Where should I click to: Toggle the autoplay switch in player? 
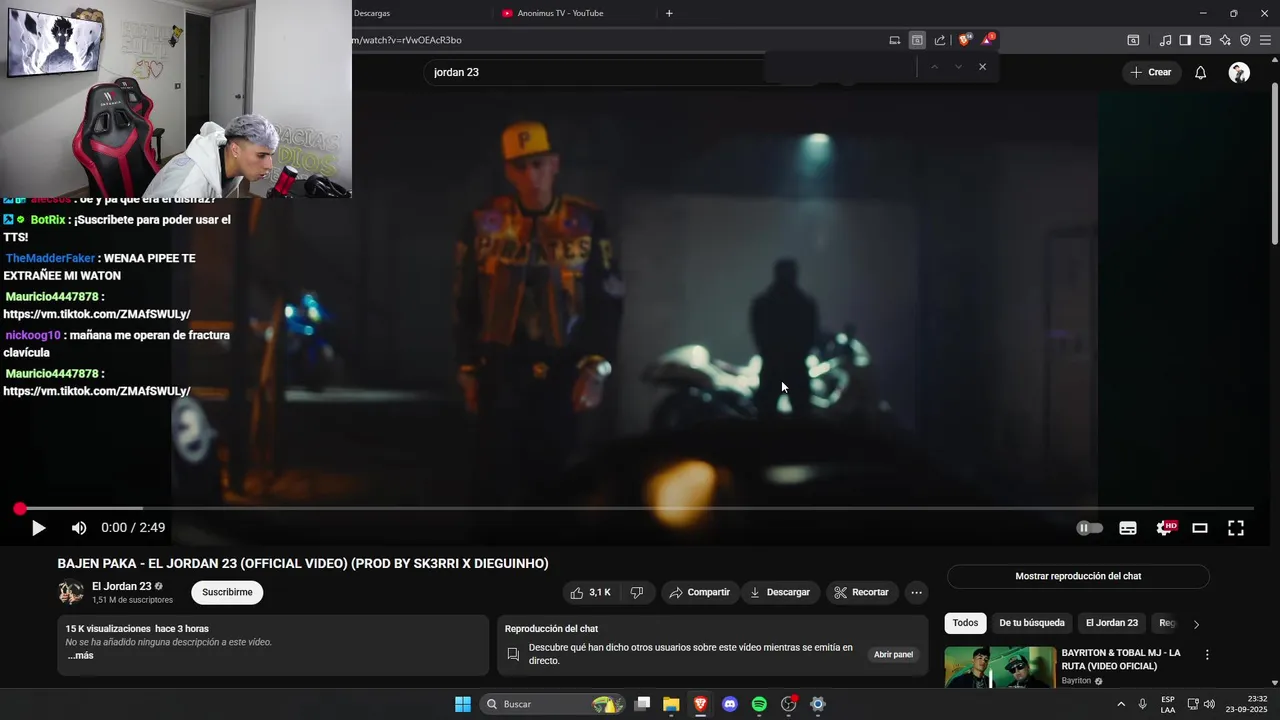point(1089,528)
